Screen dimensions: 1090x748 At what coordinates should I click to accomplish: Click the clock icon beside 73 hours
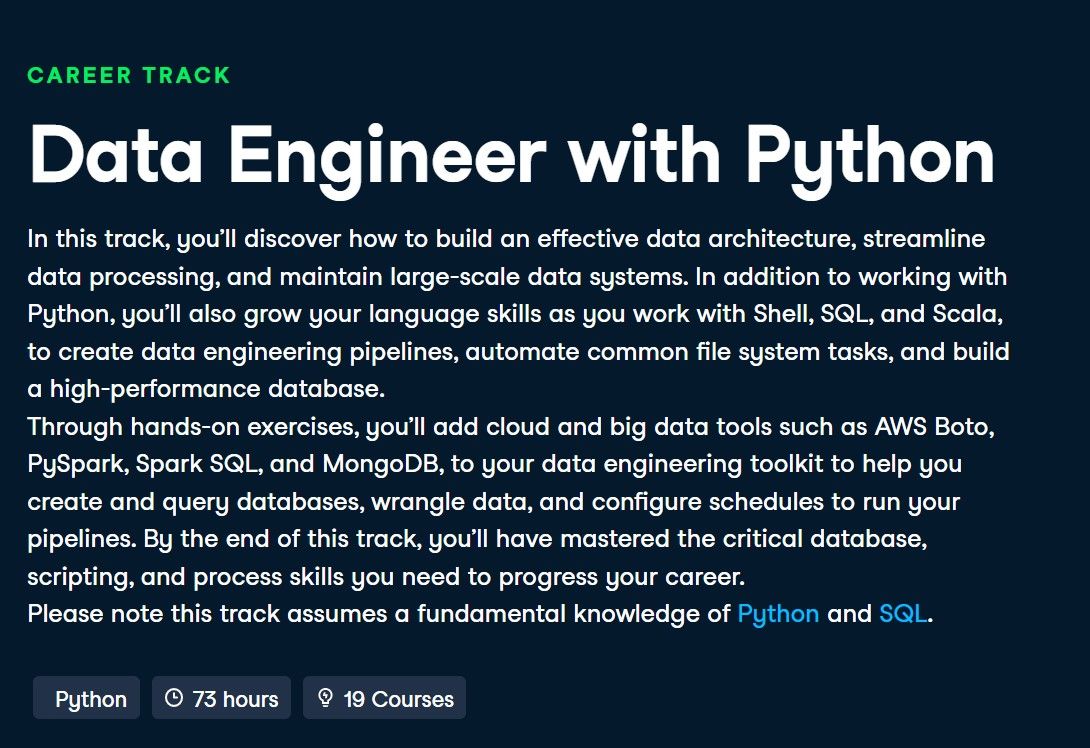coord(174,698)
